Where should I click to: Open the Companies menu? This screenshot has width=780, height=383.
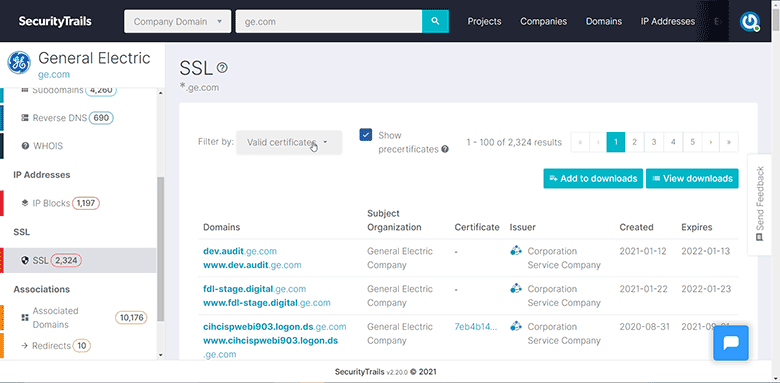544,21
